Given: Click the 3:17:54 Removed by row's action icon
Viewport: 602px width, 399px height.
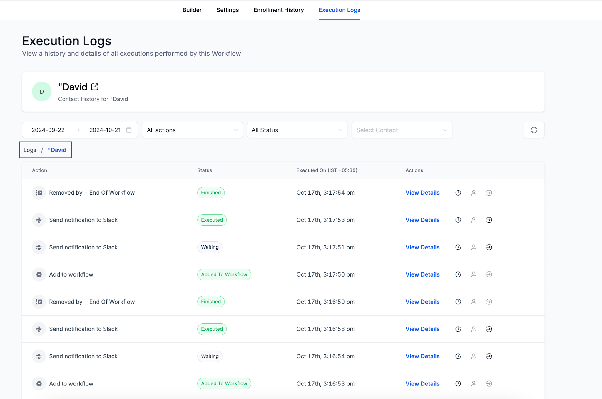Looking at the screenshot, I should point(39,193).
